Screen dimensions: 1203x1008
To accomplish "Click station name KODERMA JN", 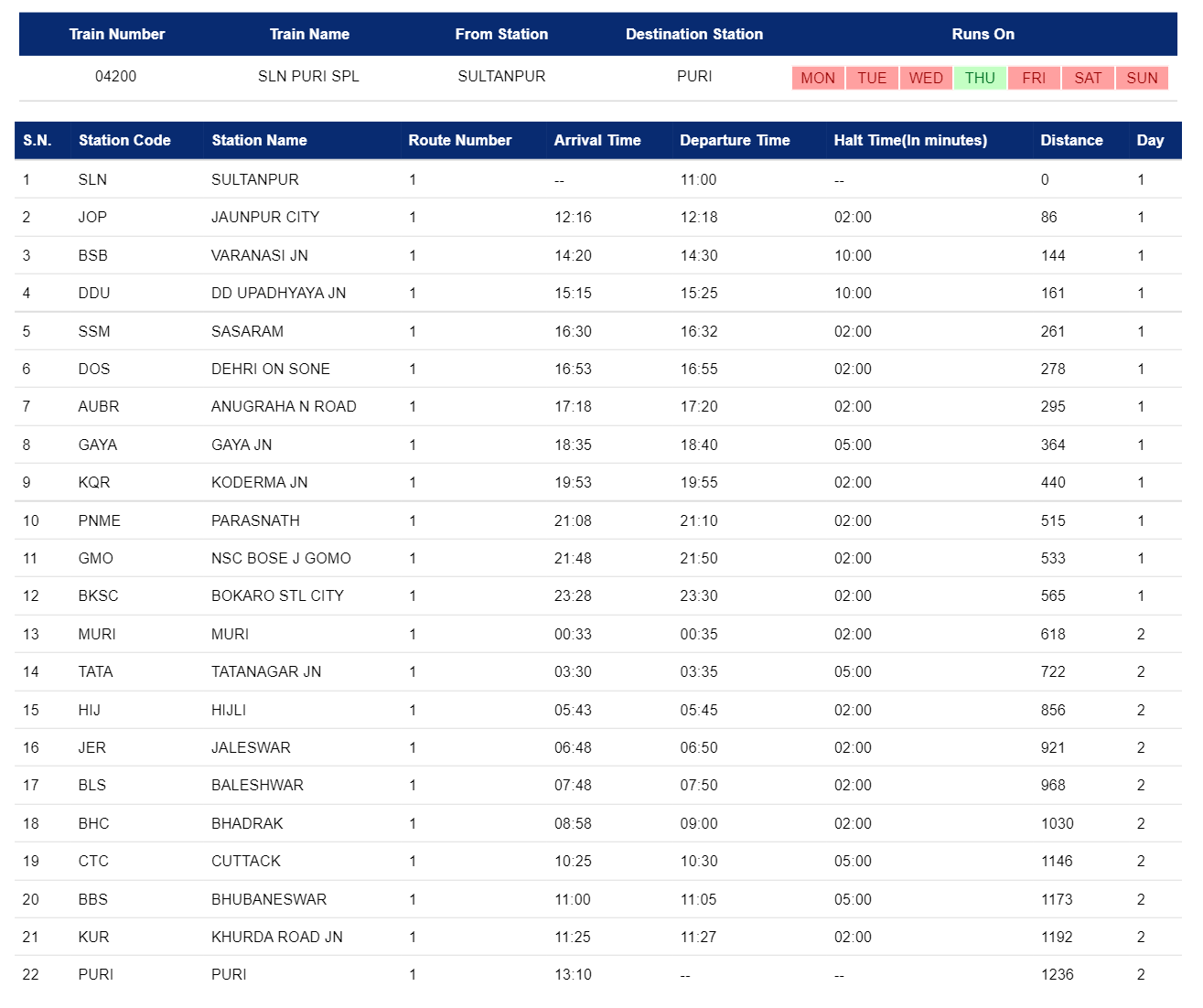I will coord(260,482).
